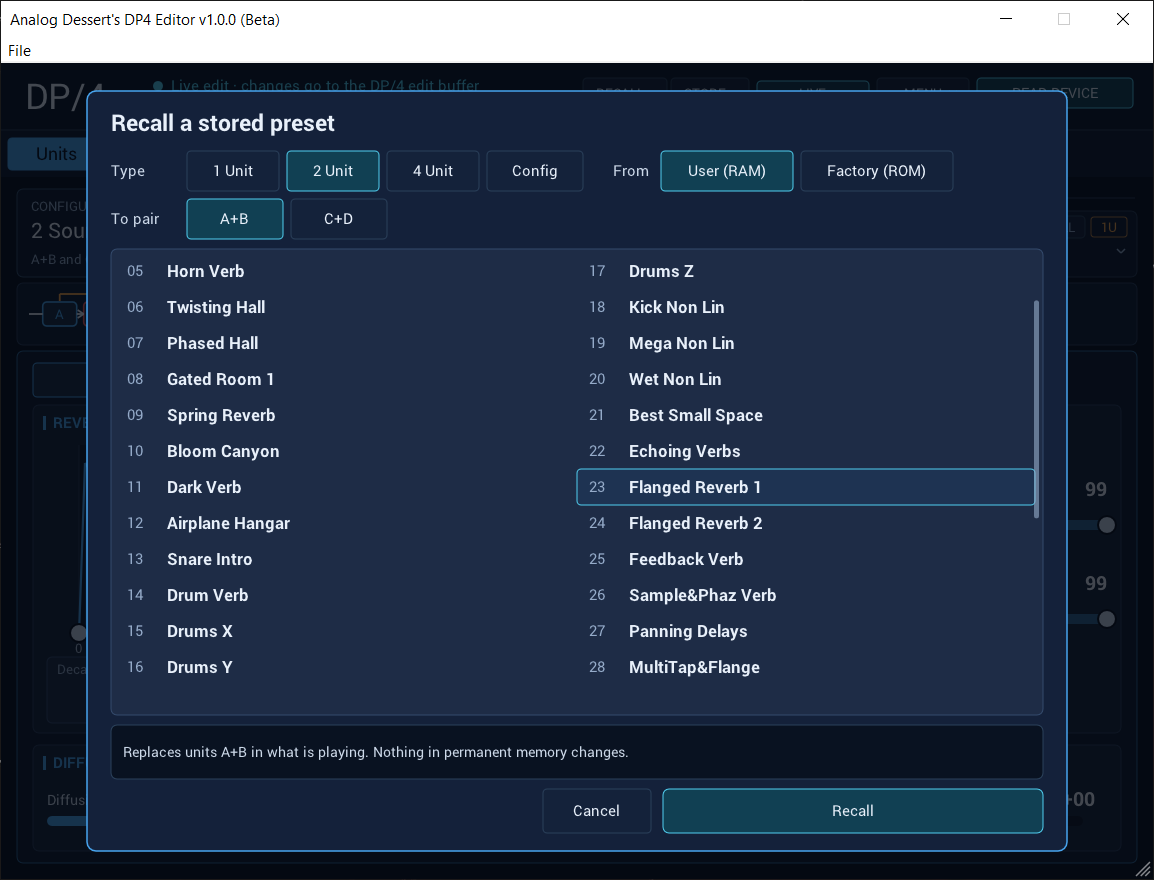Select the 1 Unit preset type
Image resolution: width=1154 pixels, height=880 pixels.
233,171
